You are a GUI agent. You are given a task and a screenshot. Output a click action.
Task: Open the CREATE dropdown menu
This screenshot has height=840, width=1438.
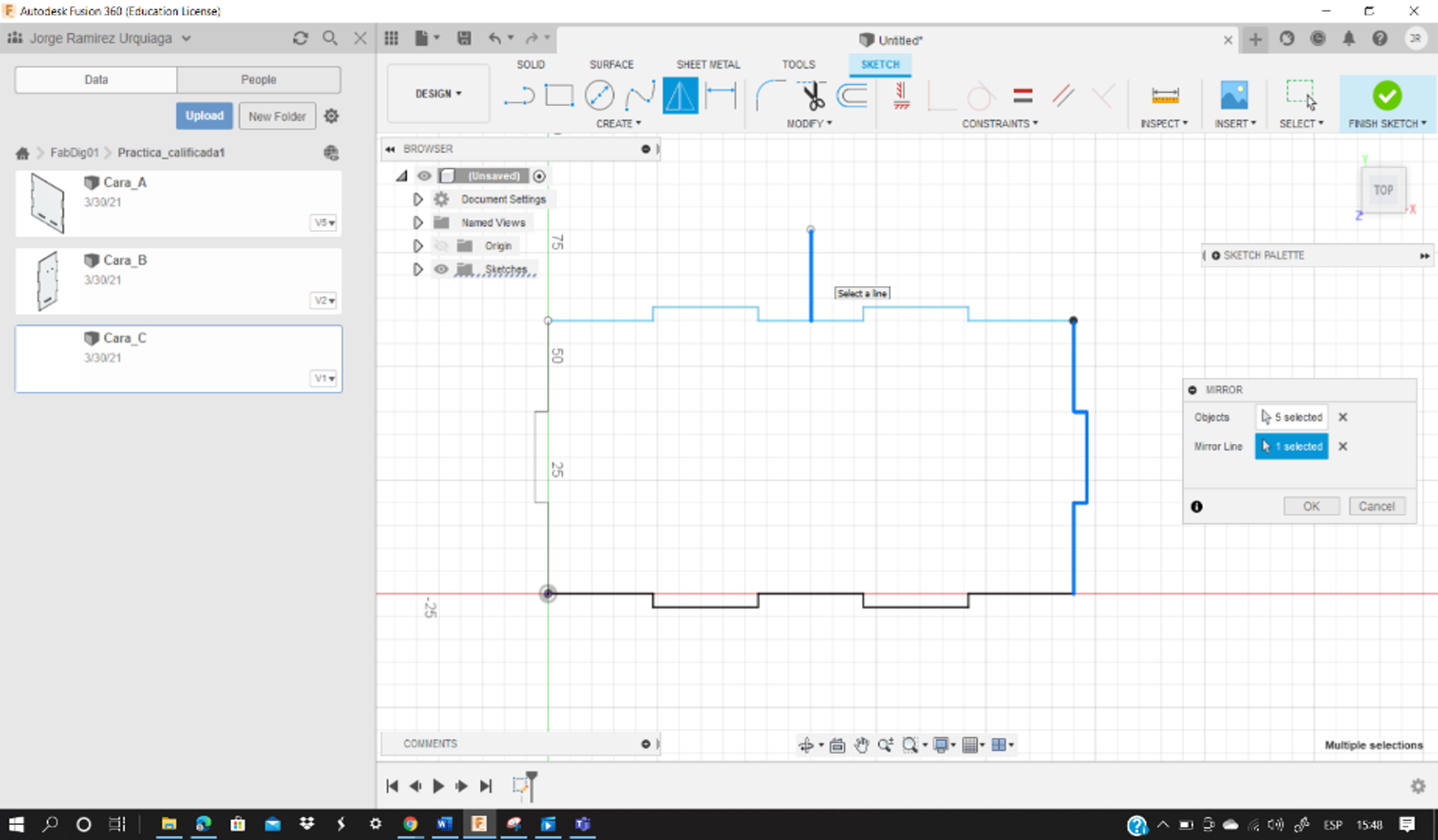[618, 123]
